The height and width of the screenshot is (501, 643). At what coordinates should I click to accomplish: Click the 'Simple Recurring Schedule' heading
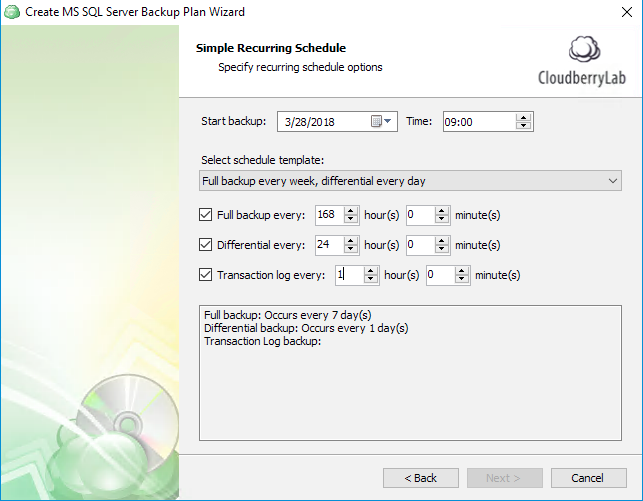[271, 48]
